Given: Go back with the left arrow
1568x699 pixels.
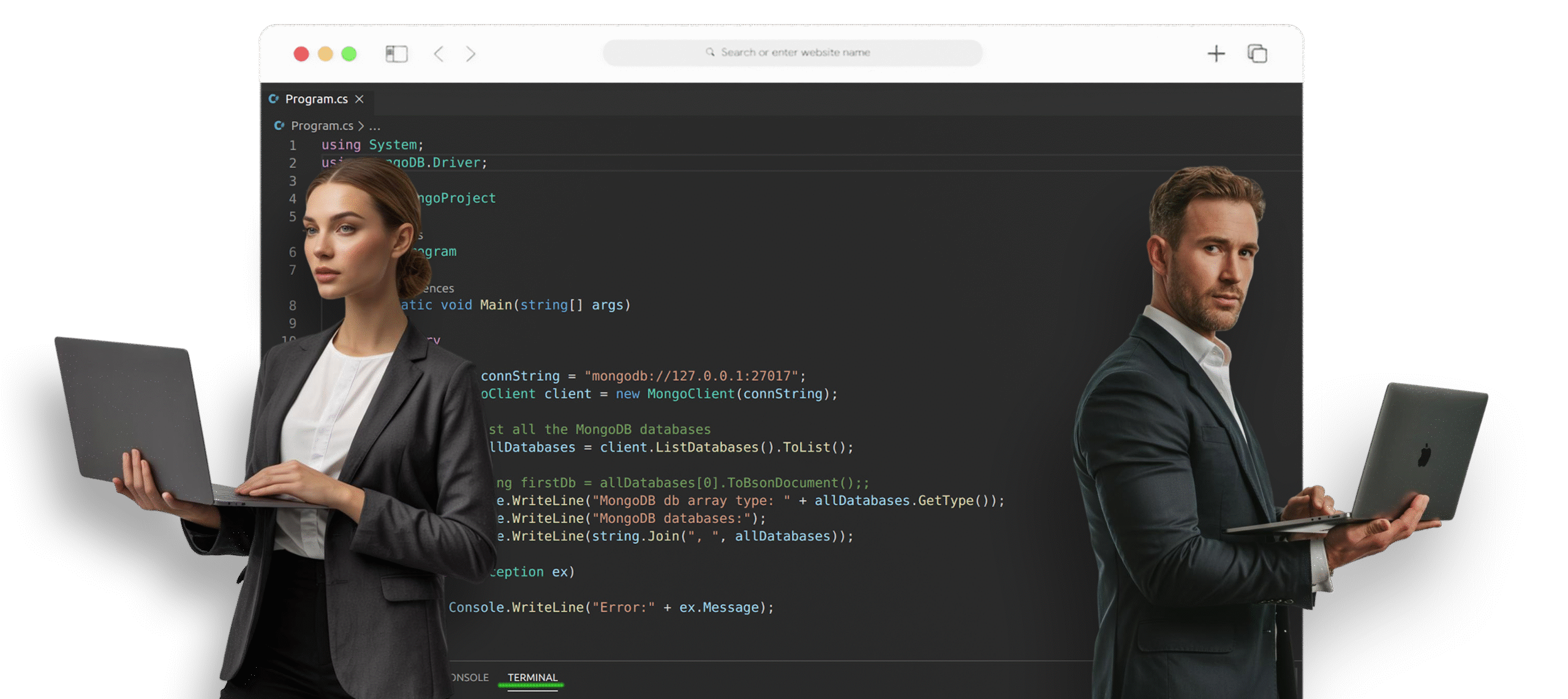Looking at the screenshot, I should coord(439,54).
